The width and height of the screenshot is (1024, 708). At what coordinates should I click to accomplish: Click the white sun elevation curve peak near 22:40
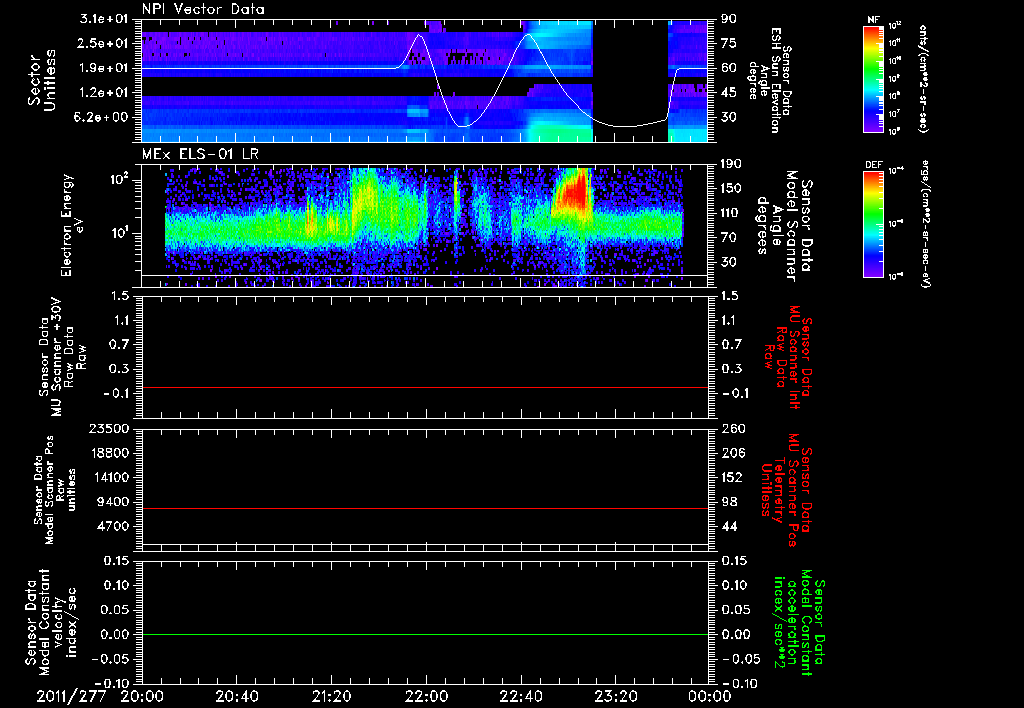528,35
